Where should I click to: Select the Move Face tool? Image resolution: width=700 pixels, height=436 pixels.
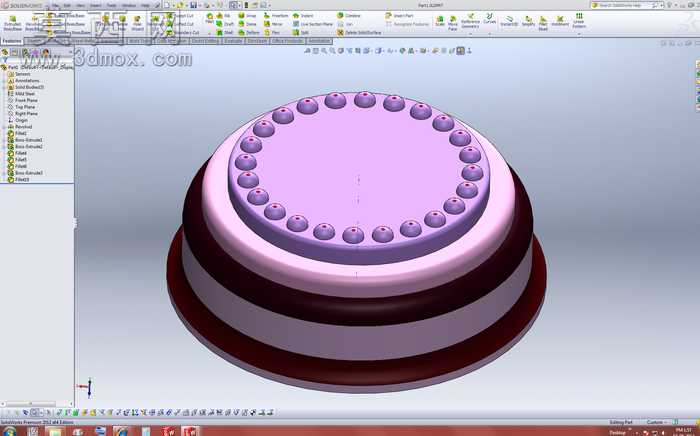(x=453, y=23)
